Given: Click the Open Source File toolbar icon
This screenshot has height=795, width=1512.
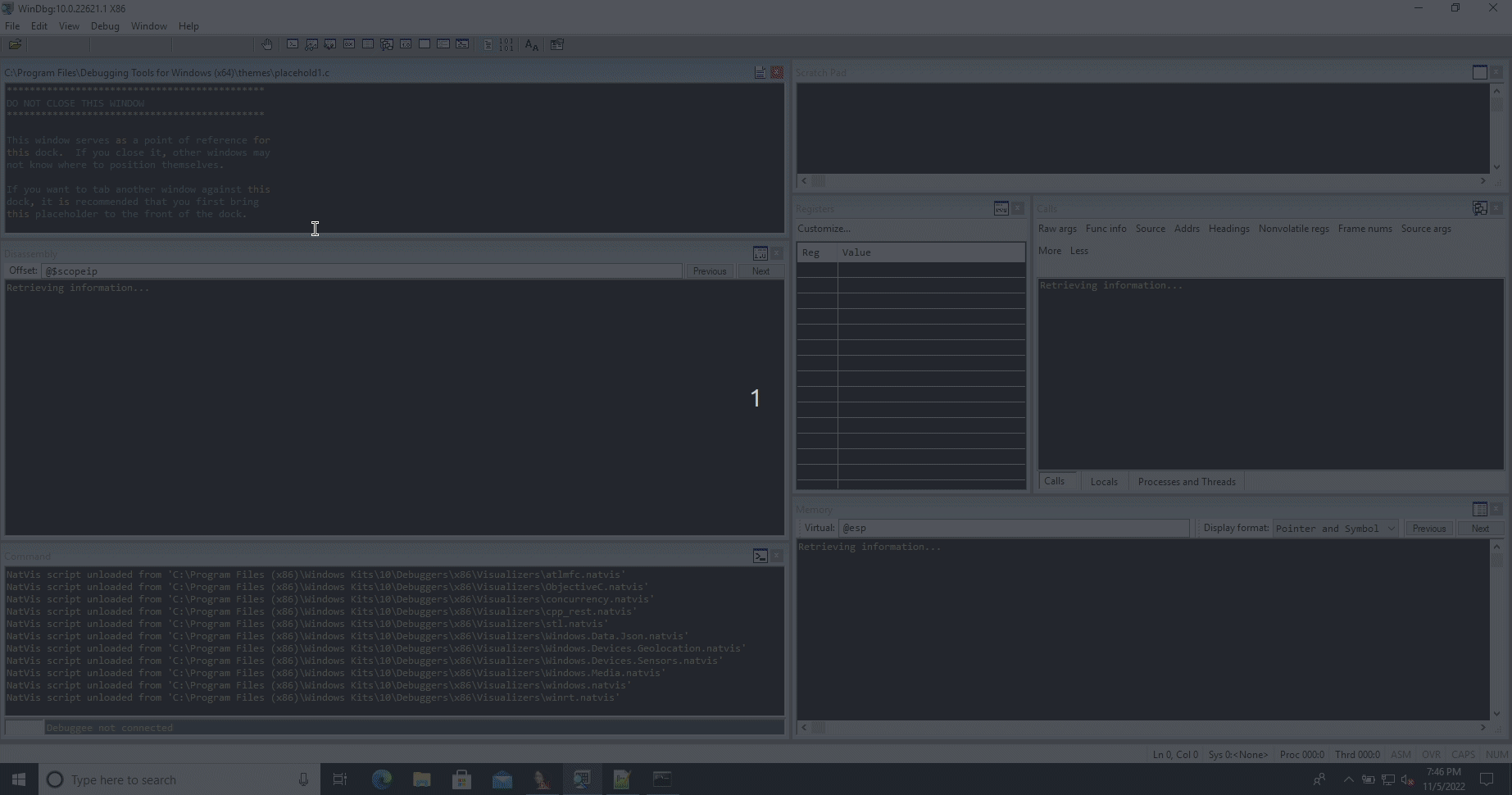Looking at the screenshot, I should pos(15,45).
